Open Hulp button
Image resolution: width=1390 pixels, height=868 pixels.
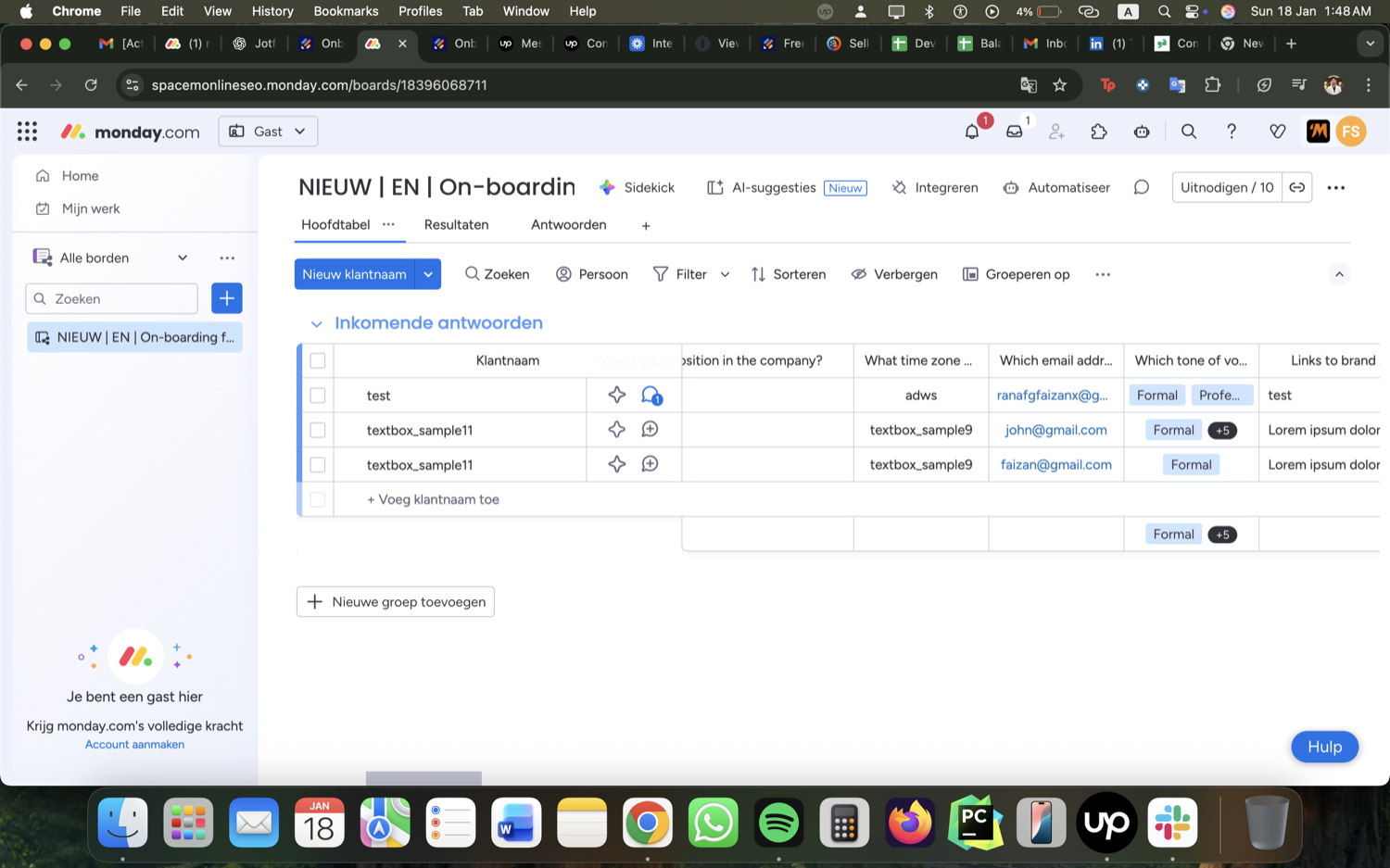(x=1324, y=747)
